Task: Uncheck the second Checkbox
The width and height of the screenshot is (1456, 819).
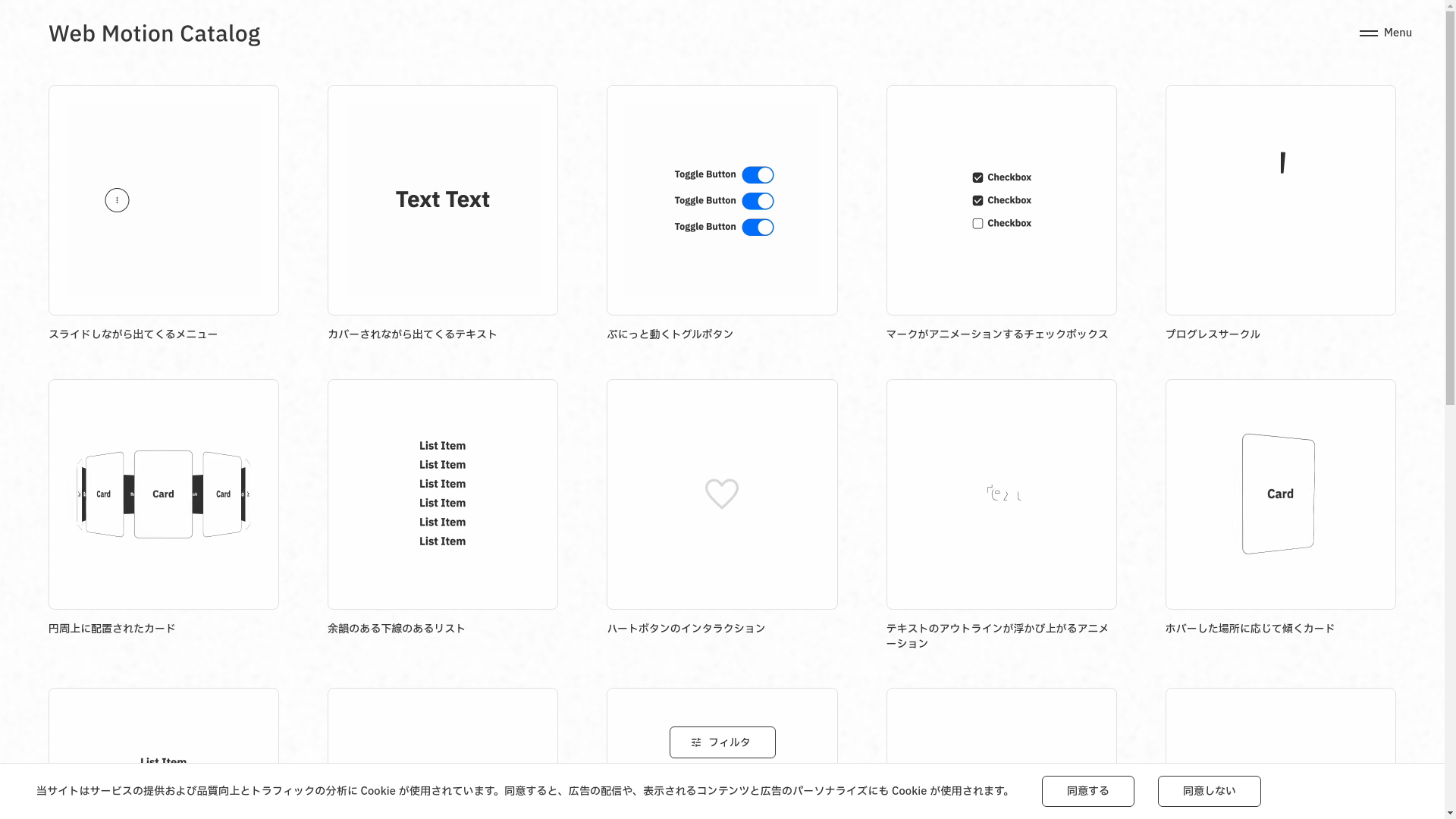Action: pos(977,201)
